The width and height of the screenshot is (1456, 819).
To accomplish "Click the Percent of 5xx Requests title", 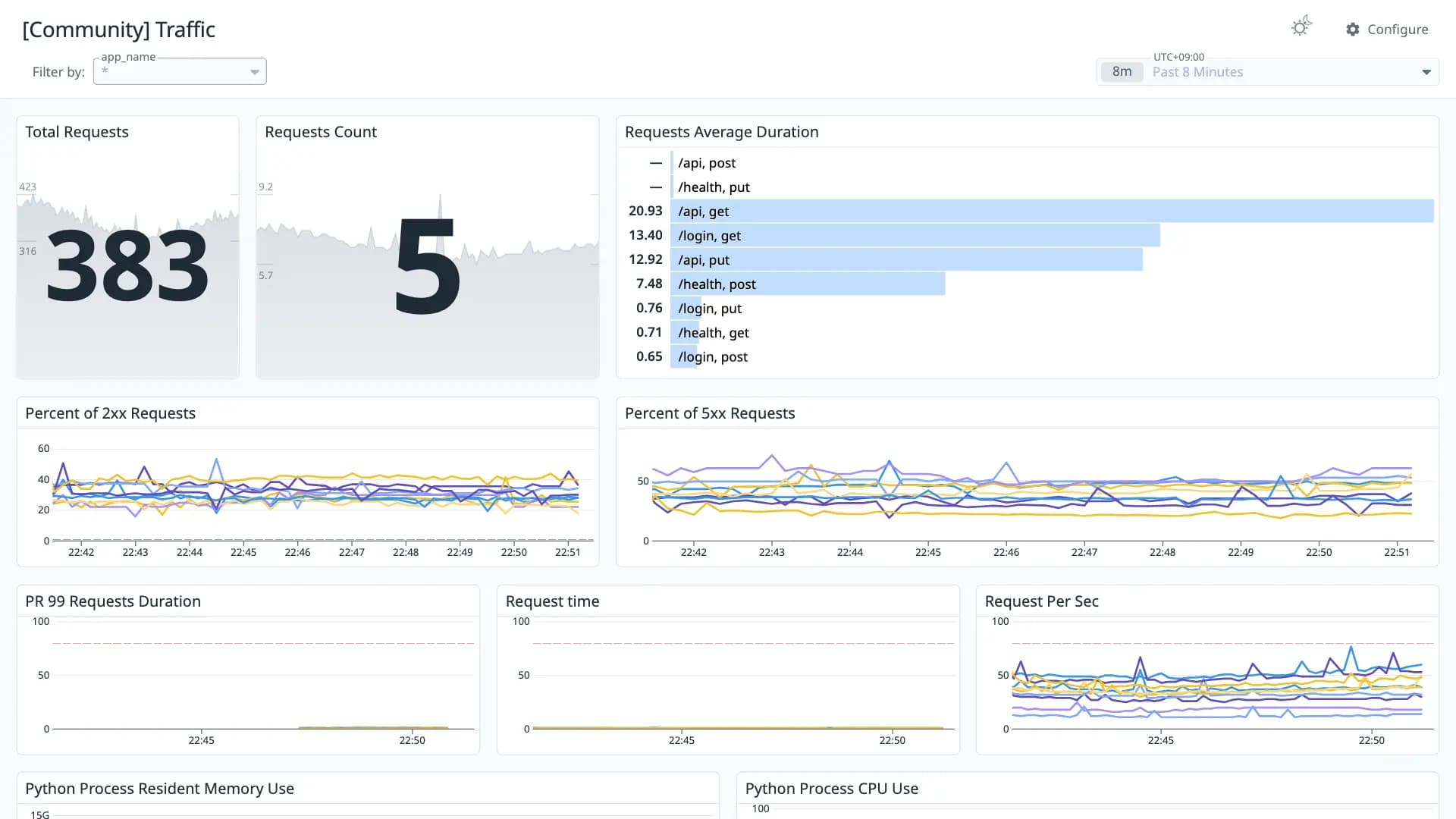I will (x=710, y=413).
